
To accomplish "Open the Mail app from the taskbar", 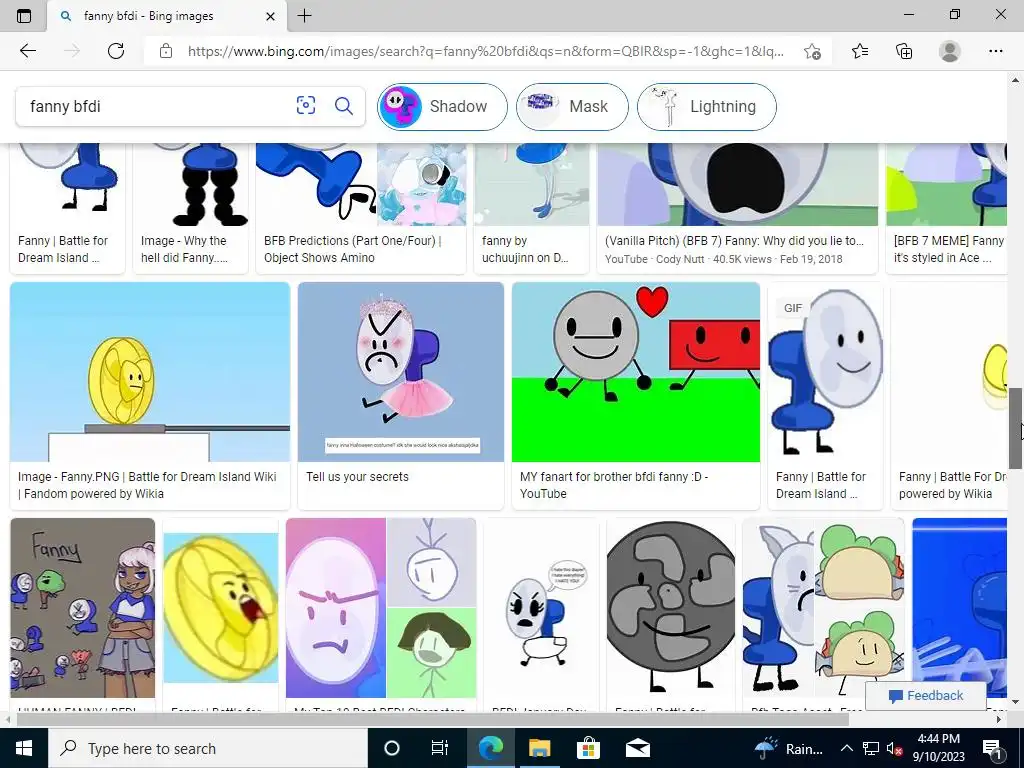I will (x=637, y=748).
